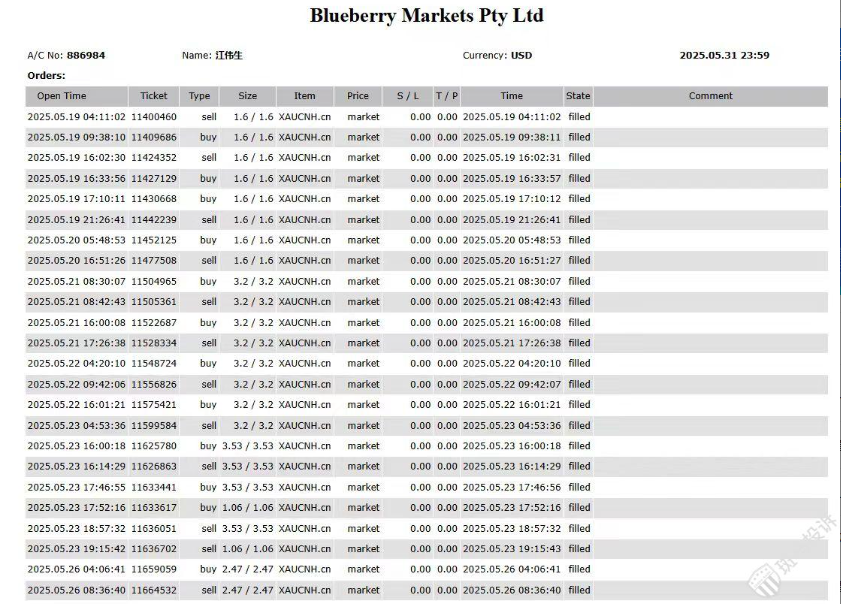The width and height of the screenshot is (841, 604).
Task: Select ticket number 11599584
Action: pos(154,426)
